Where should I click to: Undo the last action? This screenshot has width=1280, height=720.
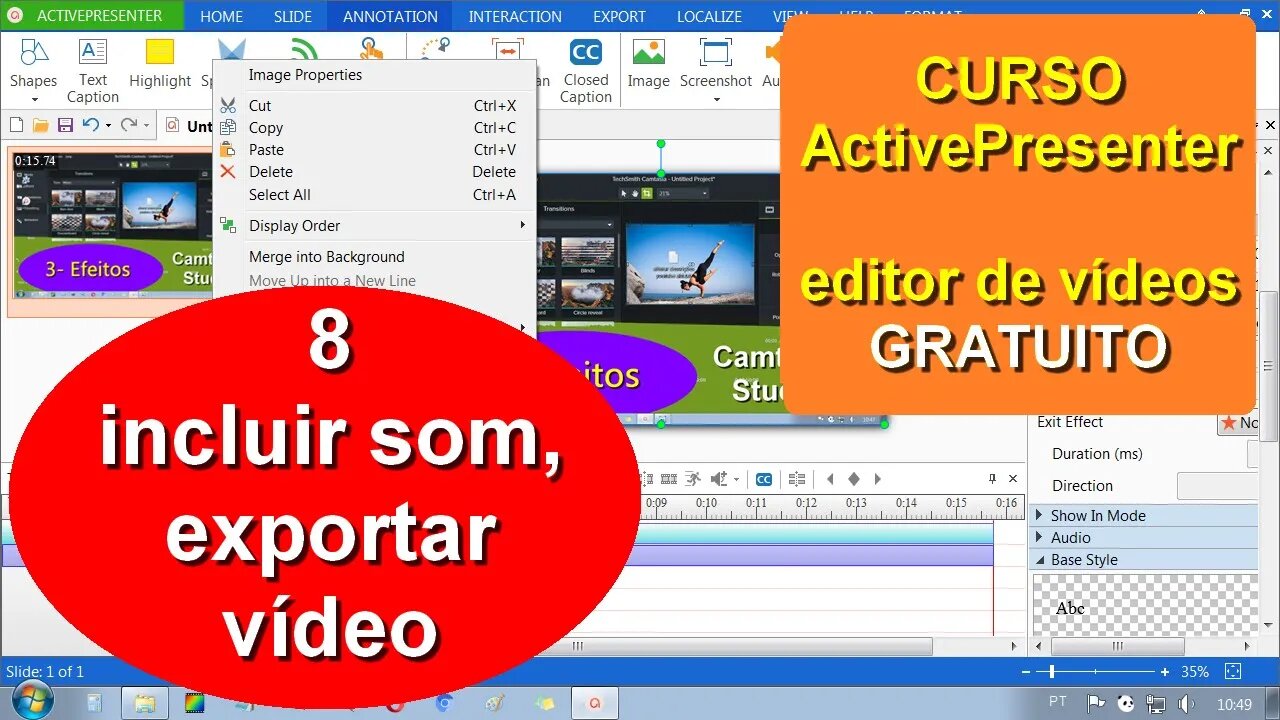click(90, 125)
